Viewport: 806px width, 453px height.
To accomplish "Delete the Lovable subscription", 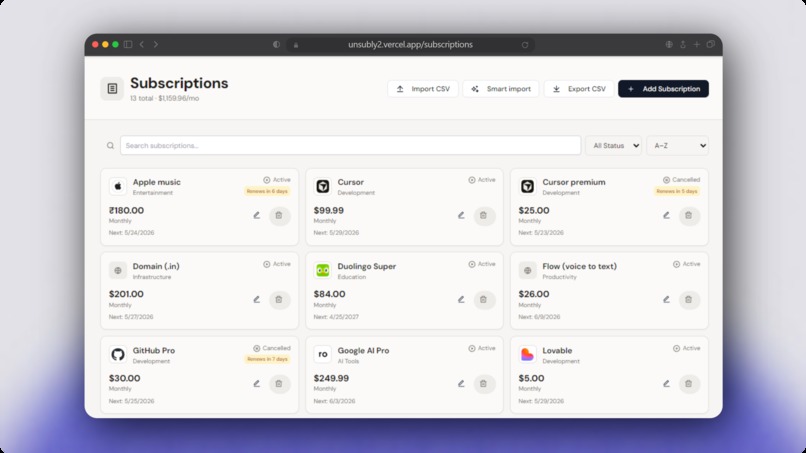I will (x=689, y=384).
